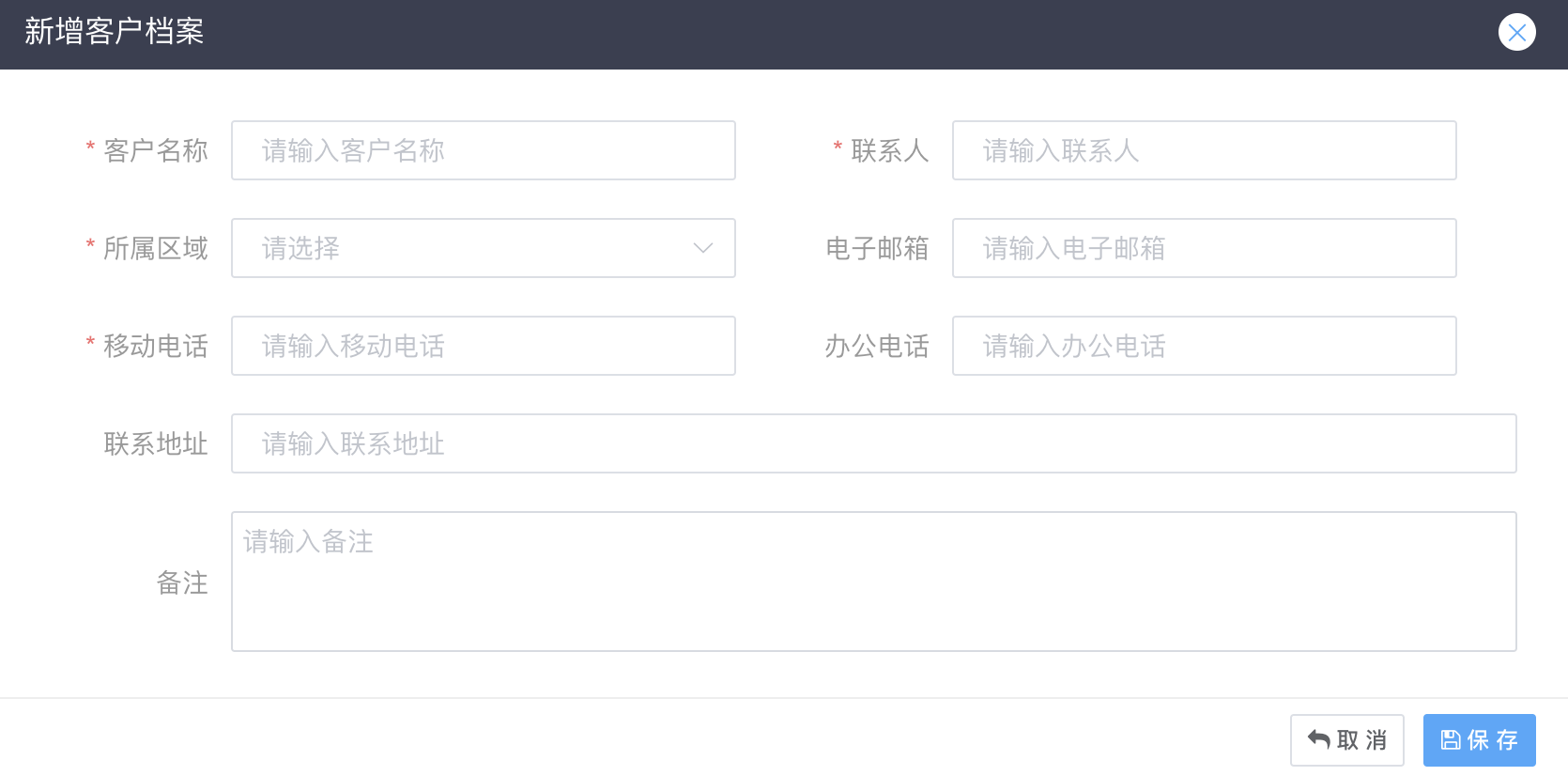This screenshot has width=1568, height=776.
Task: Select the 请输入移动电话 input box
Action: pyautogui.click(x=484, y=346)
